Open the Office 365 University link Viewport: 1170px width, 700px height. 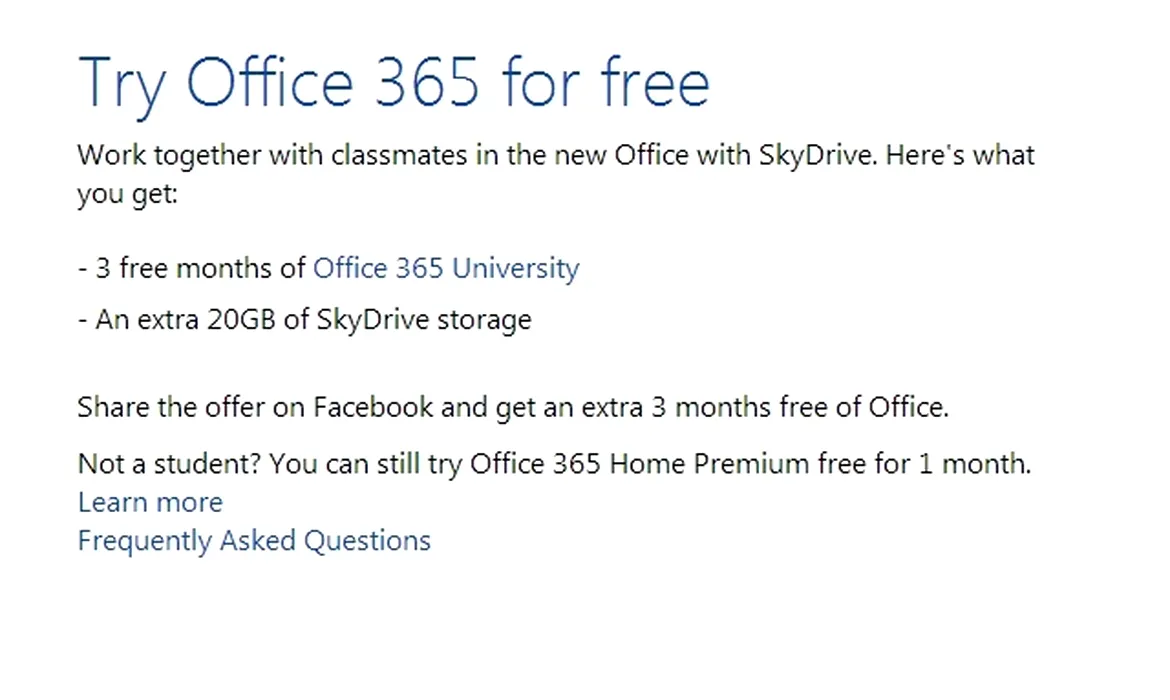[446, 268]
